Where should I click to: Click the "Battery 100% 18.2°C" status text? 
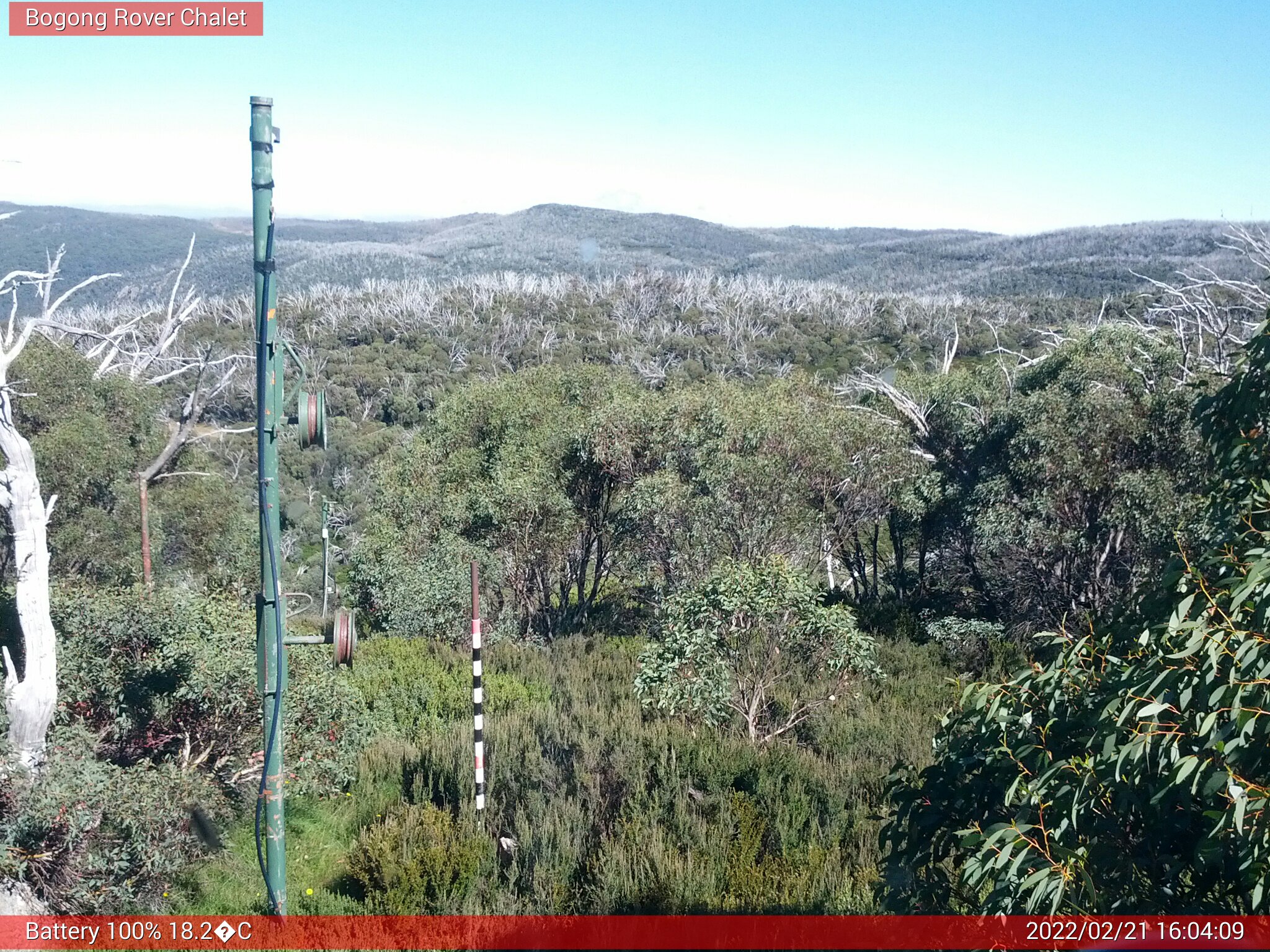click(138, 932)
